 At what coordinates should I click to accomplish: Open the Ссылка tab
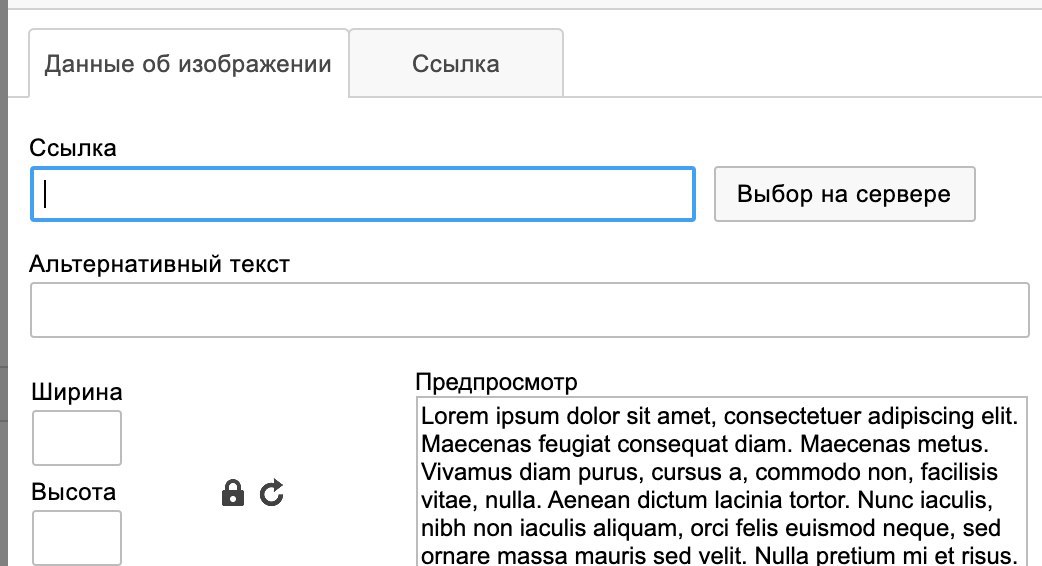(x=456, y=64)
